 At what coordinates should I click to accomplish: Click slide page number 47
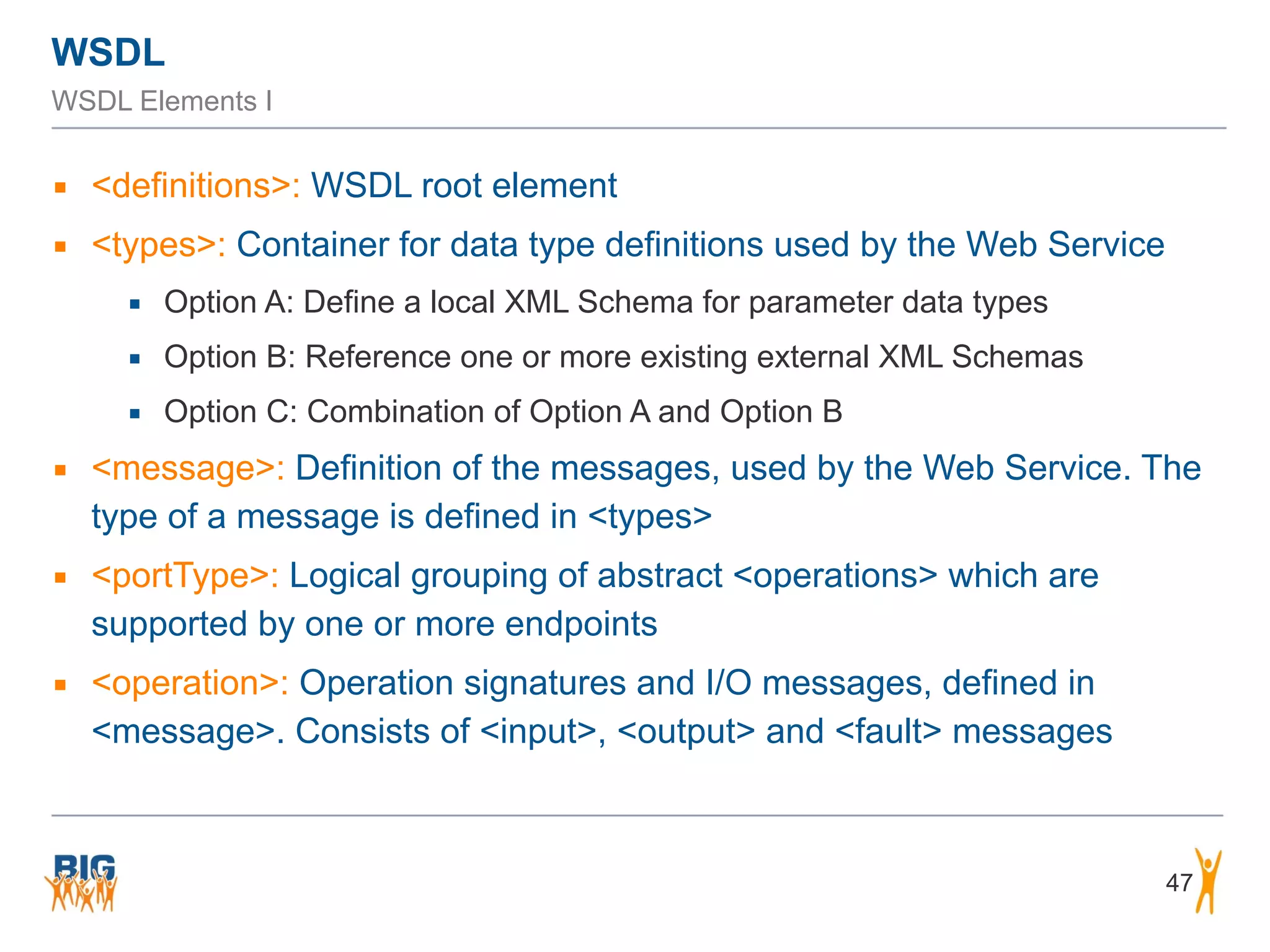(1179, 883)
